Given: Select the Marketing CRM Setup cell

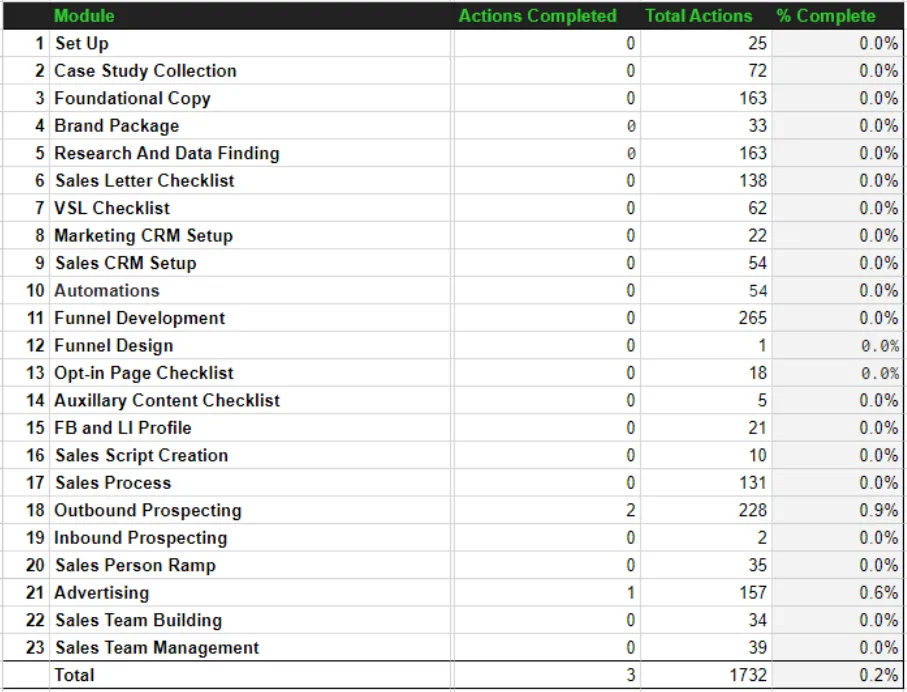Looking at the screenshot, I should 250,235.
